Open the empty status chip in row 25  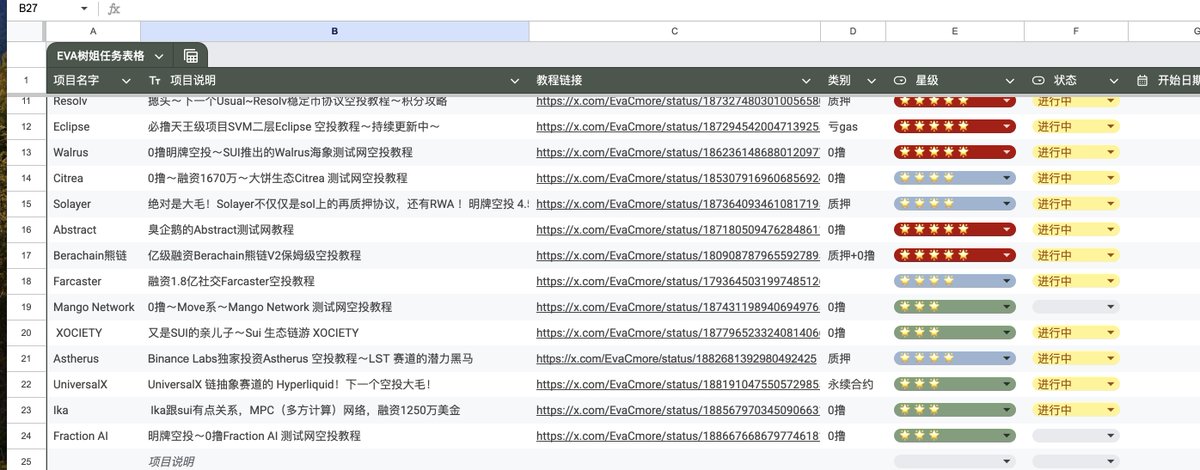tap(1075, 462)
